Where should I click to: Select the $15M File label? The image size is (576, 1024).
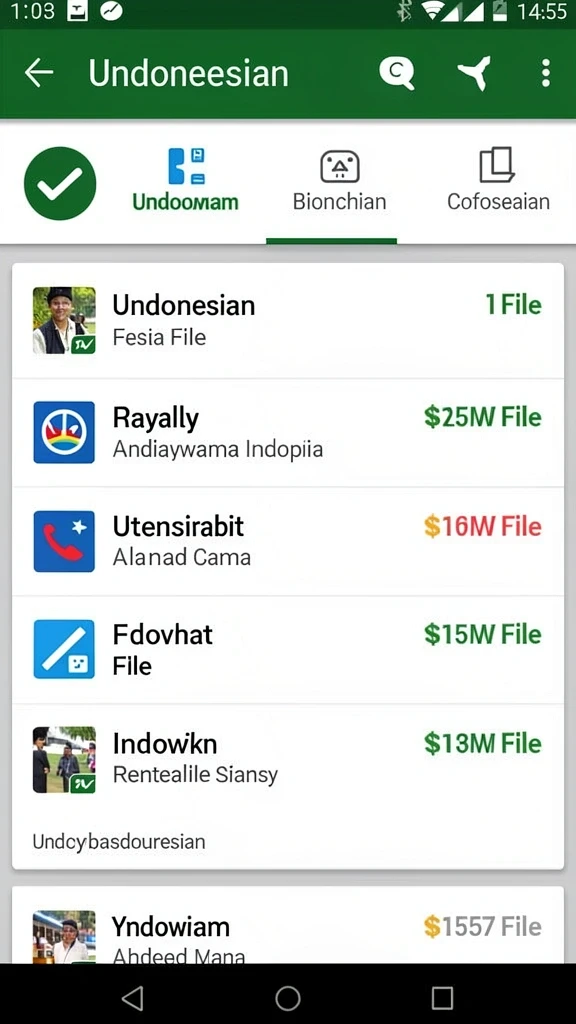483,634
